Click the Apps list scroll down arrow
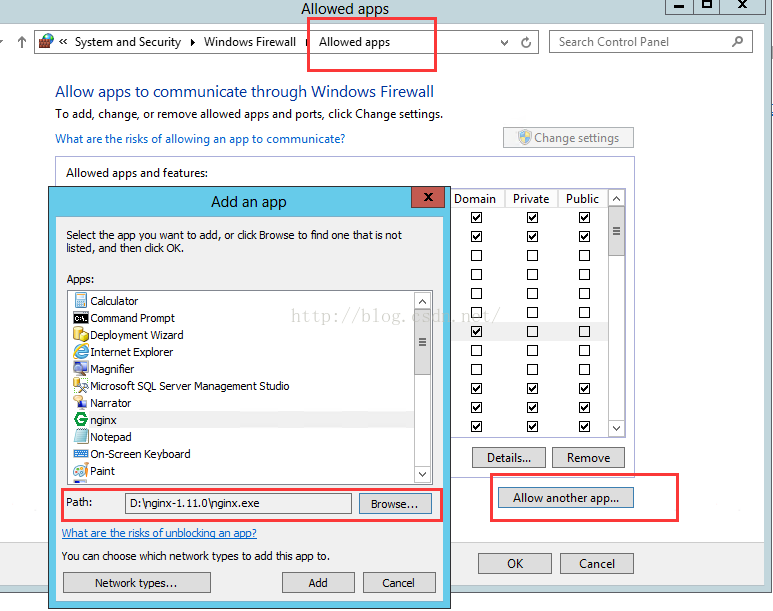This screenshot has width=773, height=611. pyautogui.click(x=422, y=474)
